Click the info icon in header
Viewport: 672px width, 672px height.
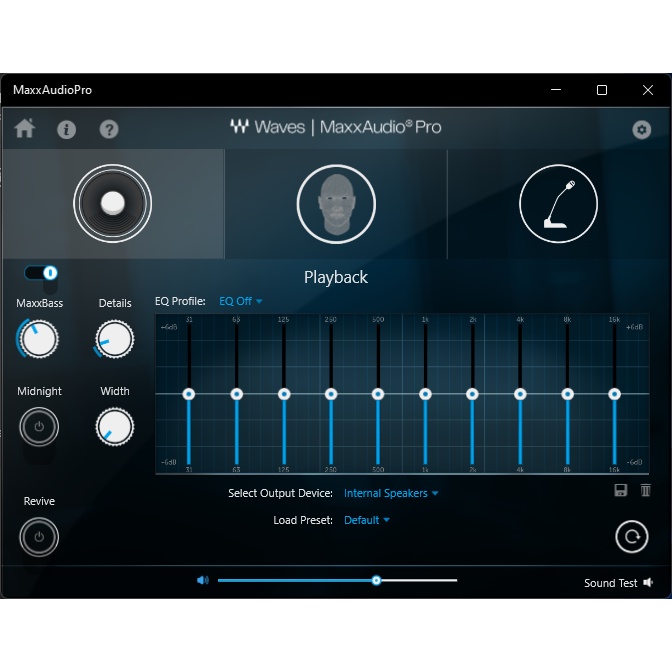[67, 129]
